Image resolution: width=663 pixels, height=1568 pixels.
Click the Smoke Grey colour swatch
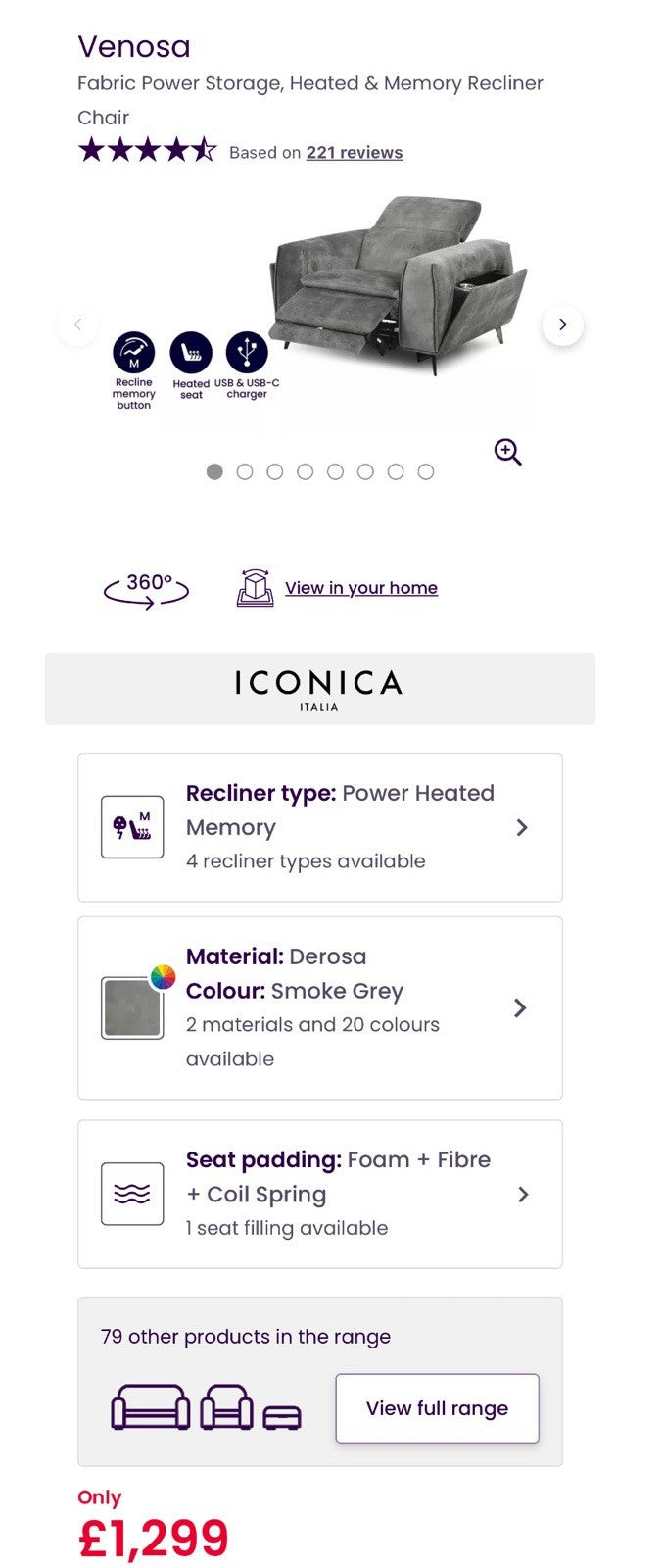click(x=132, y=1007)
